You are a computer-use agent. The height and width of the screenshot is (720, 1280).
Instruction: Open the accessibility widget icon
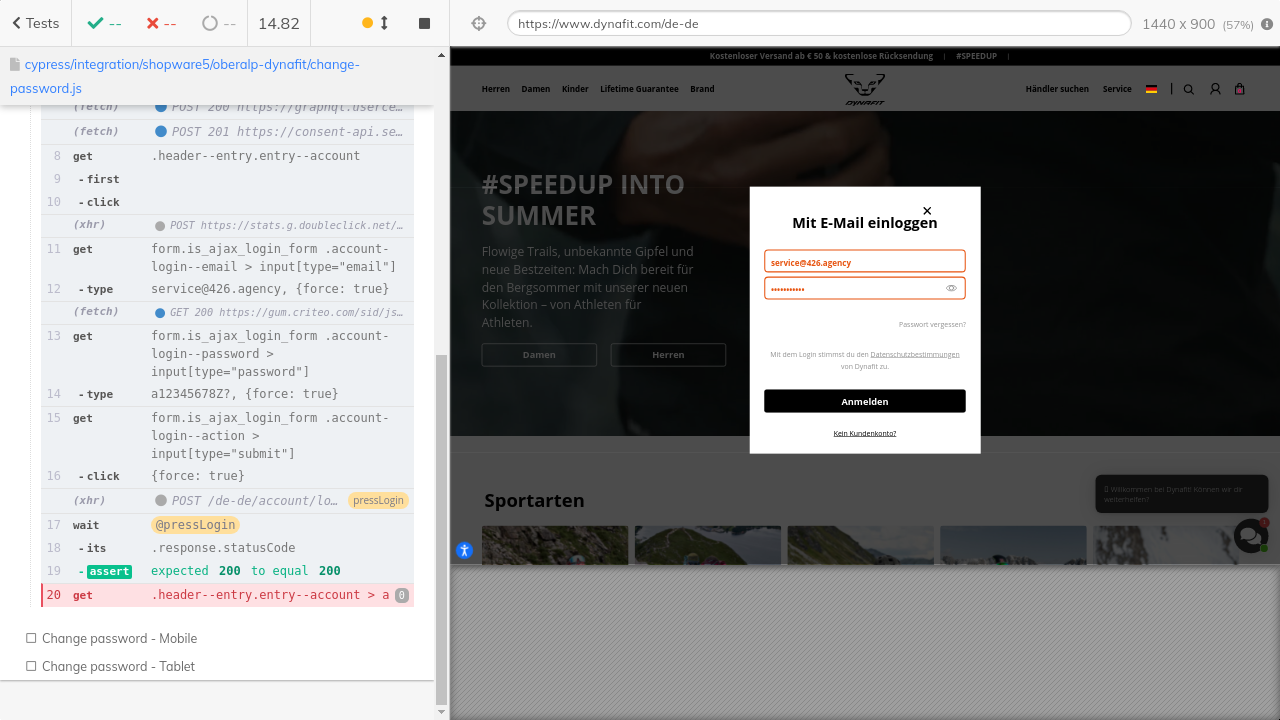coord(464,550)
